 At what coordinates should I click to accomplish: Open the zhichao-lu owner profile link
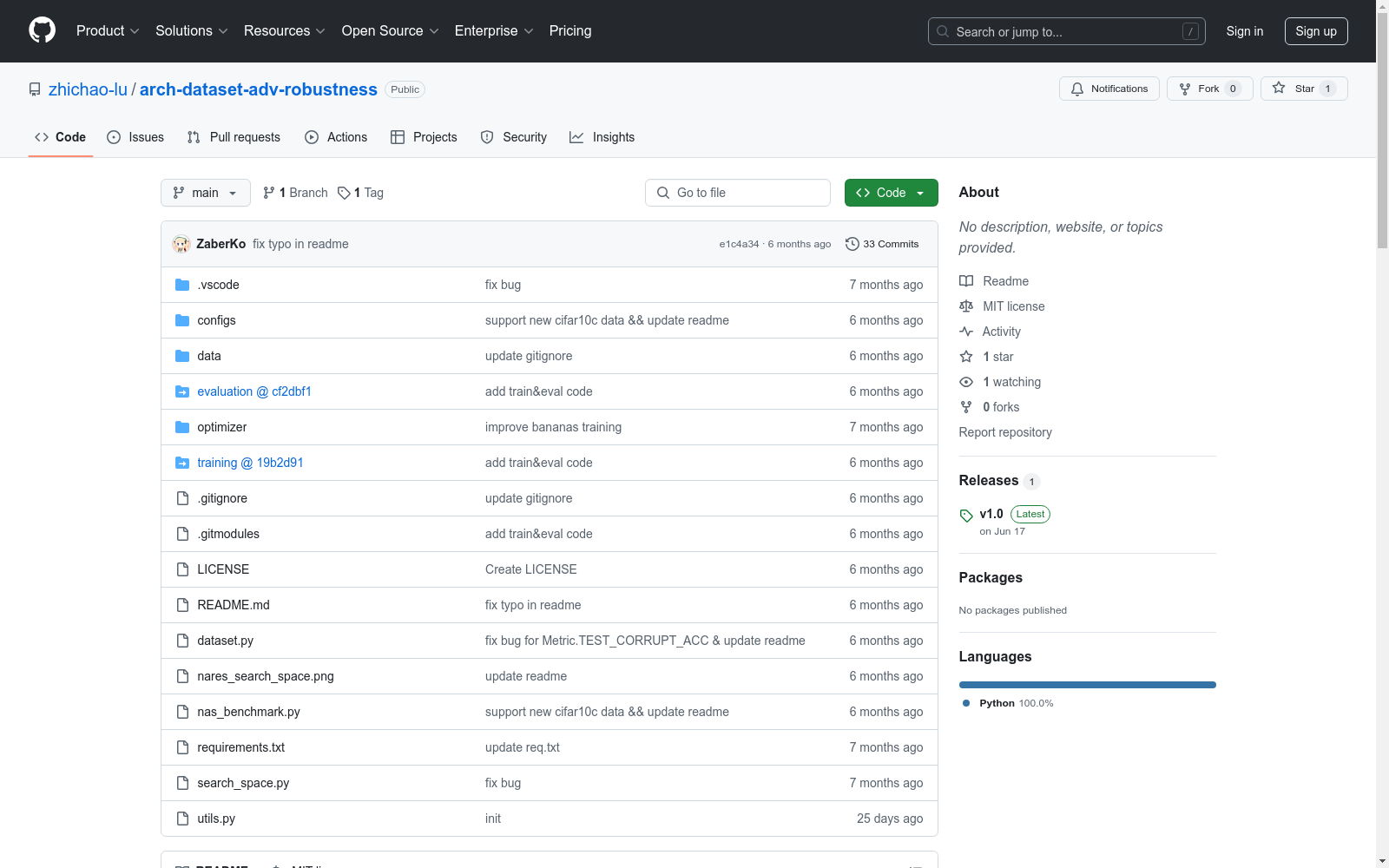click(88, 89)
